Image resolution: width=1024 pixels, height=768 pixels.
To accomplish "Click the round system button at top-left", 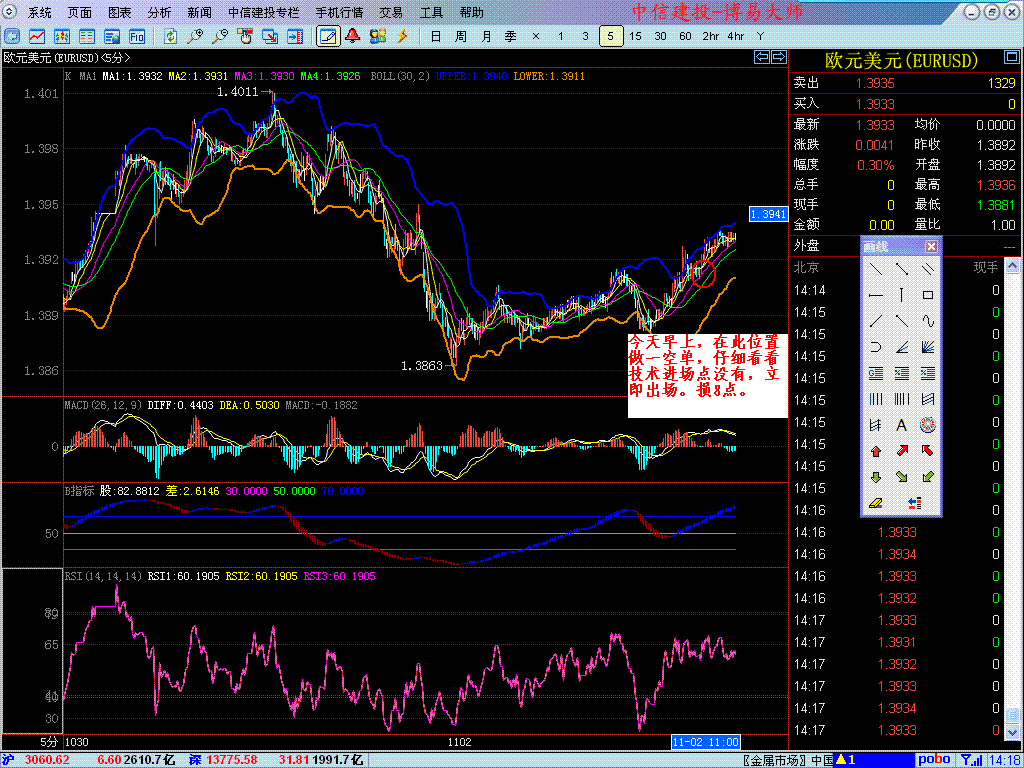I will point(11,12).
